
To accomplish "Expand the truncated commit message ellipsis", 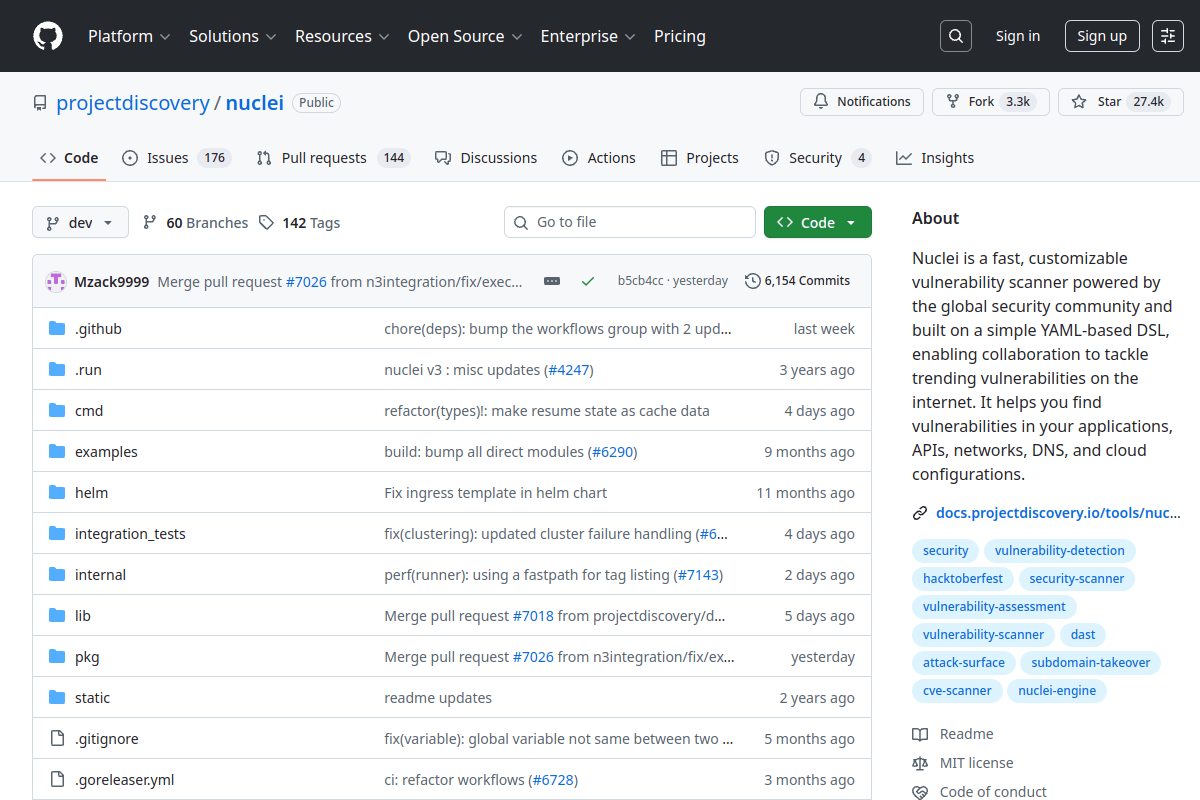I will [x=551, y=281].
